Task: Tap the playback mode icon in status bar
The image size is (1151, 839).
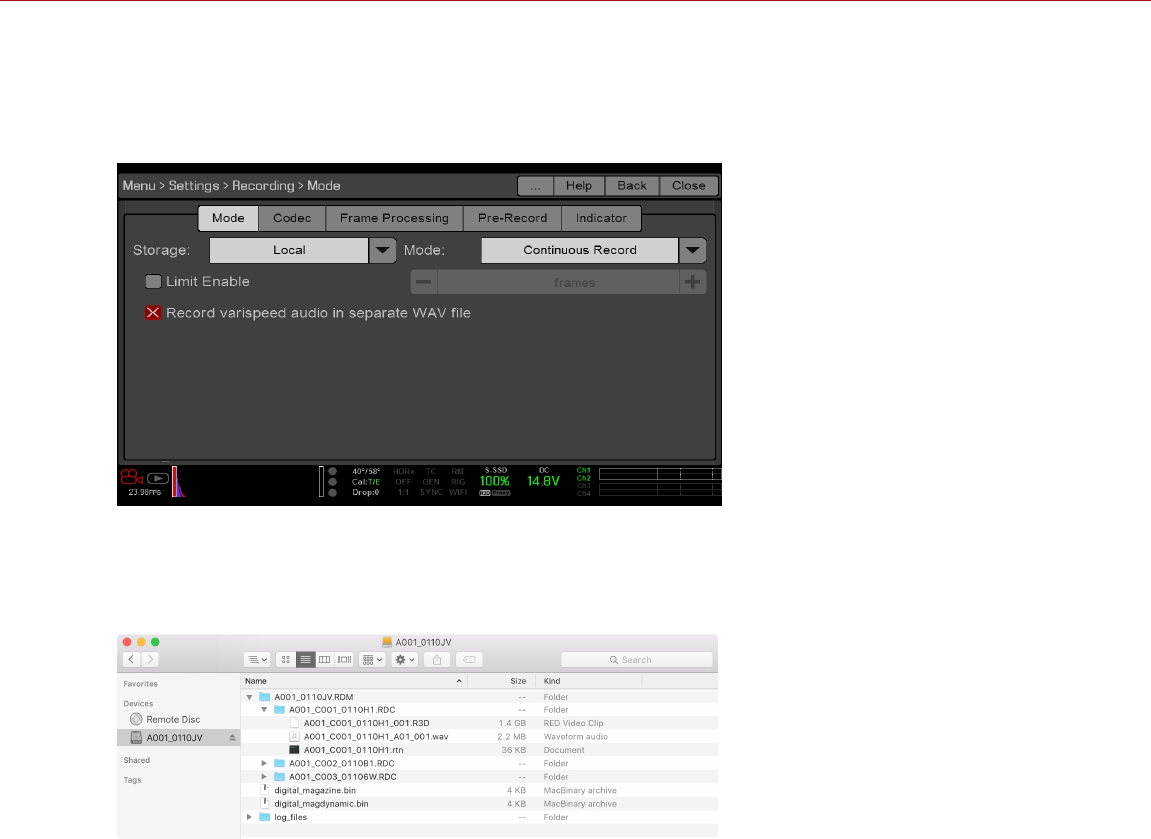Action: coord(158,478)
